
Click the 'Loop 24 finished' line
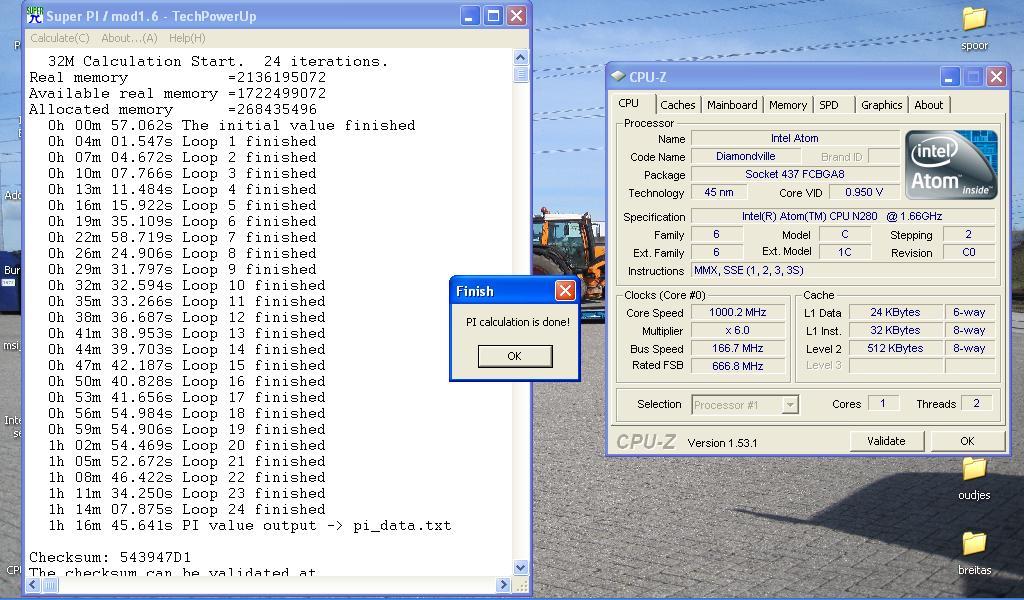tap(186, 509)
